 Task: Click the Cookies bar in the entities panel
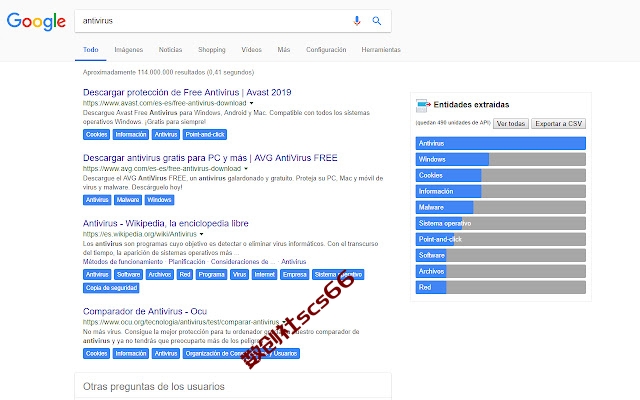coord(500,175)
